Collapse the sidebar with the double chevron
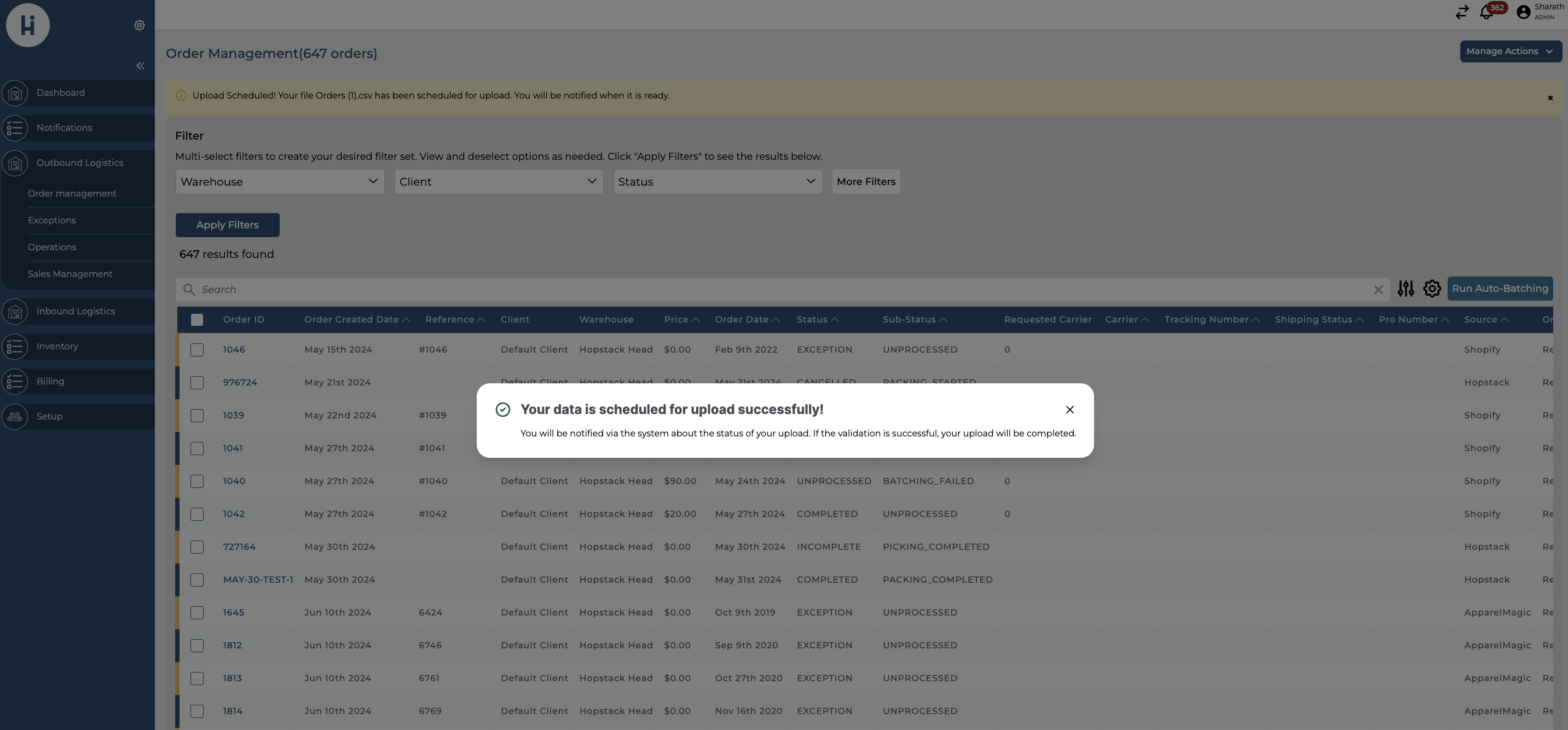The width and height of the screenshot is (1568, 730). pyautogui.click(x=140, y=66)
